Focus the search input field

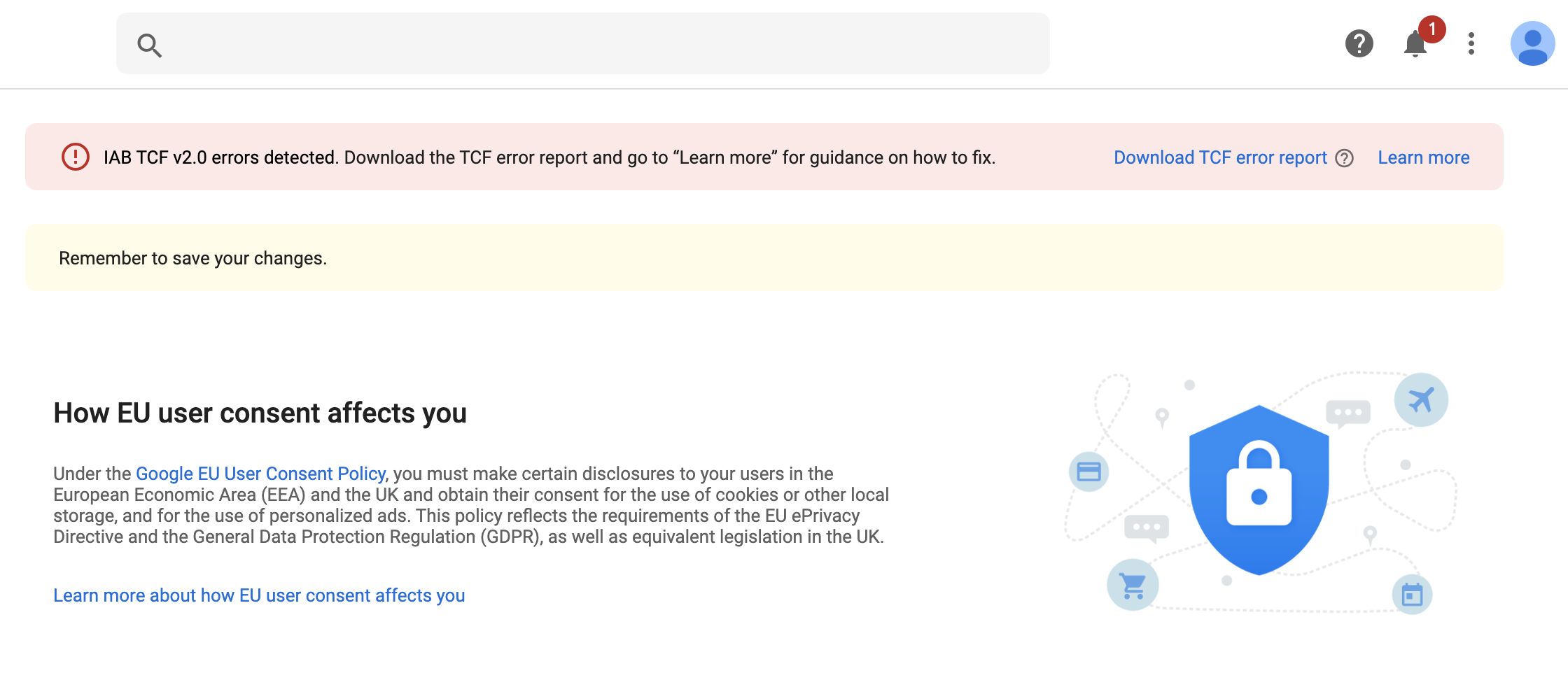point(602,43)
